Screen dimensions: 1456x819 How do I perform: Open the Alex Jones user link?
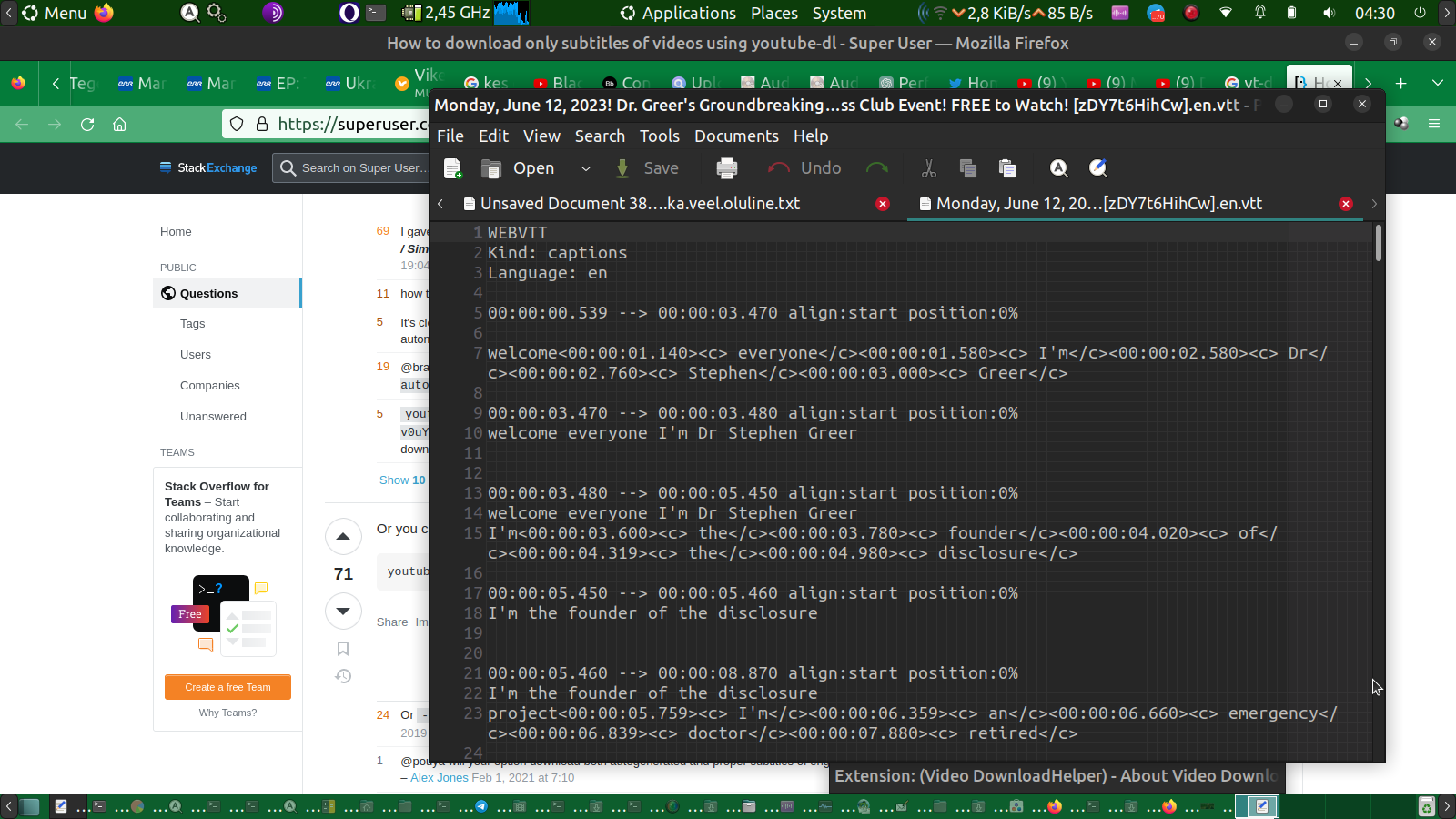(439, 777)
